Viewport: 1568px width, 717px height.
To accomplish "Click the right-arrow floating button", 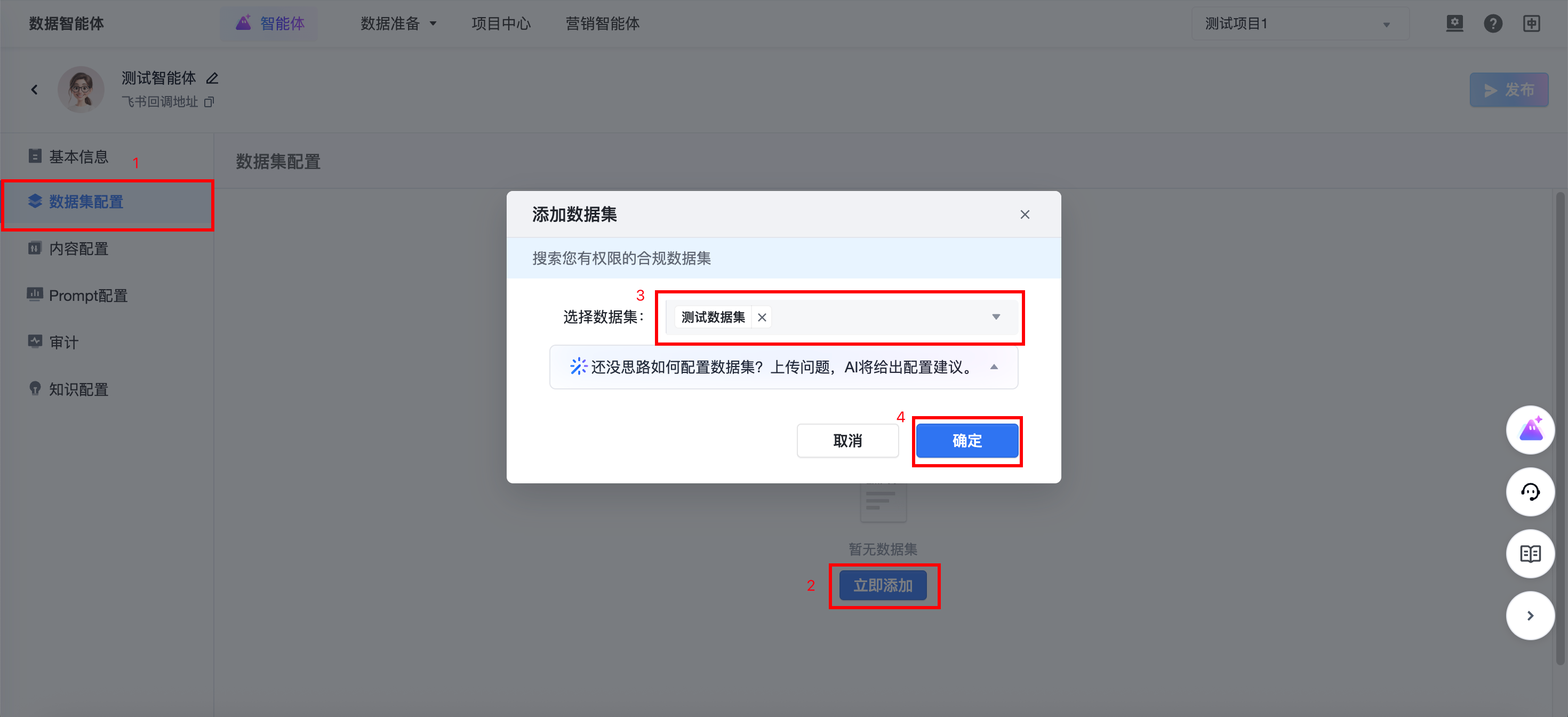I will [x=1530, y=616].
